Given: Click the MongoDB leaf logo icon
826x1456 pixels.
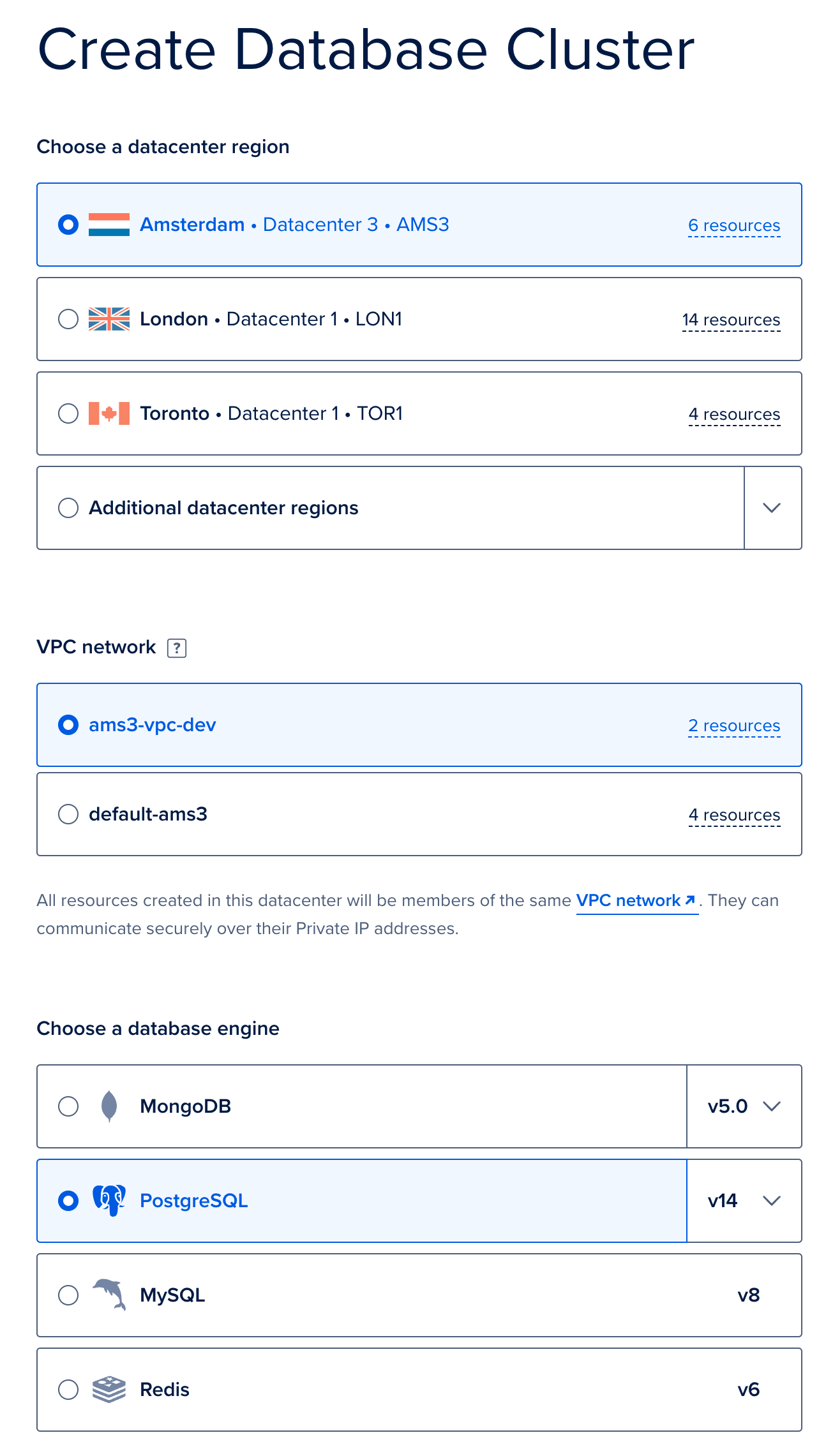Looking at the screenshot, I should [x=109, y=1106].
